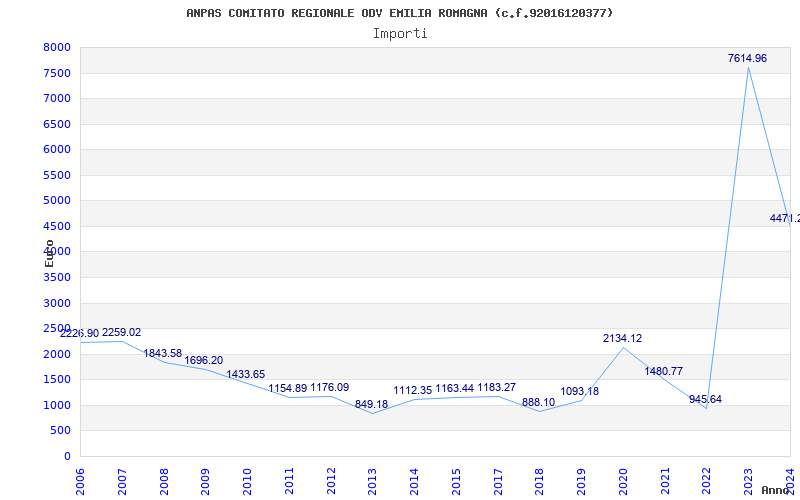Click the 1433.65 value label
Screen dimensions: 800x500
(245, 374)
